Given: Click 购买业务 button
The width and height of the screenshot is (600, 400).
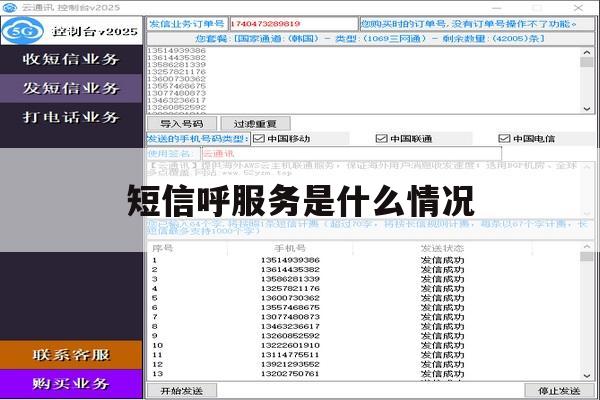Looking at the screenshot, I should [x=71, y=384].
